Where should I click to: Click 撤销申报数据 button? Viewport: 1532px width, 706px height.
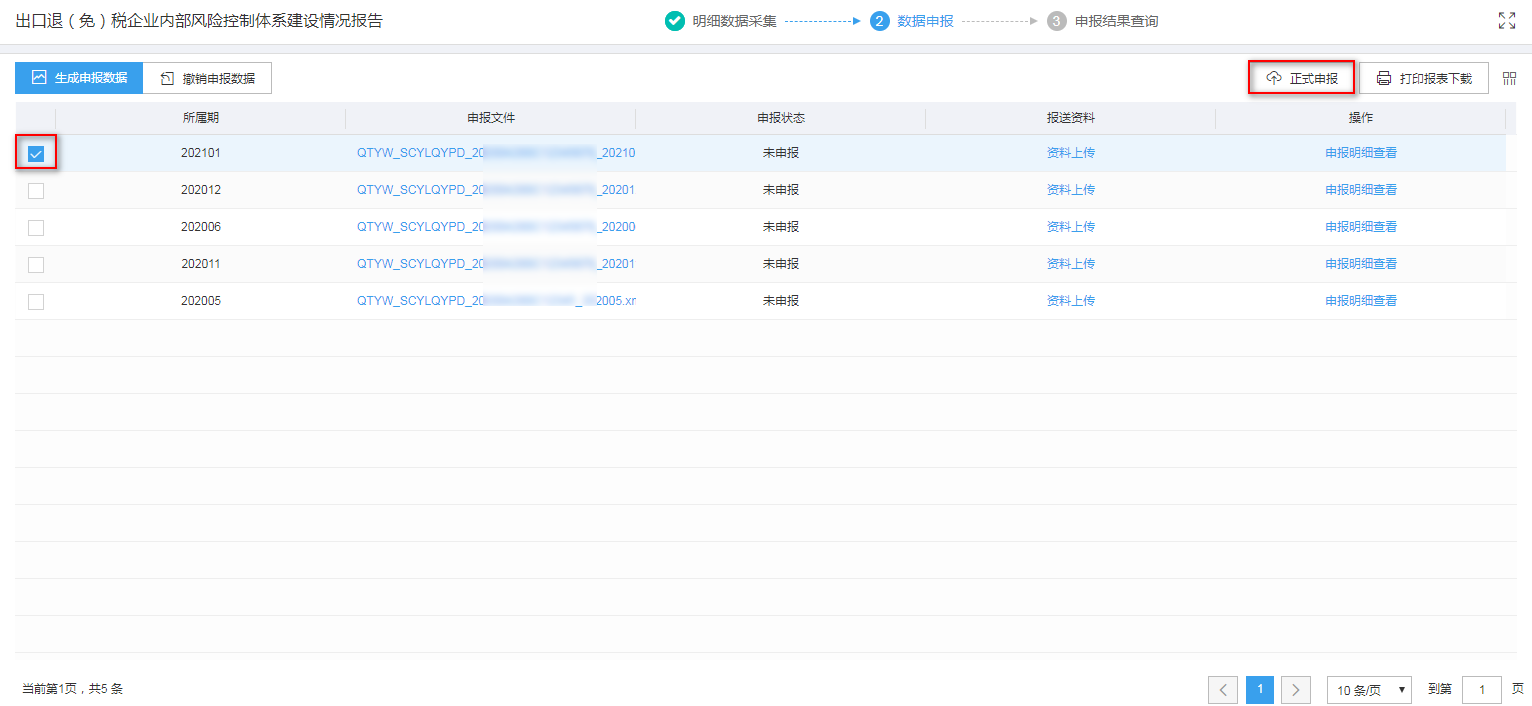click(207, 78)
